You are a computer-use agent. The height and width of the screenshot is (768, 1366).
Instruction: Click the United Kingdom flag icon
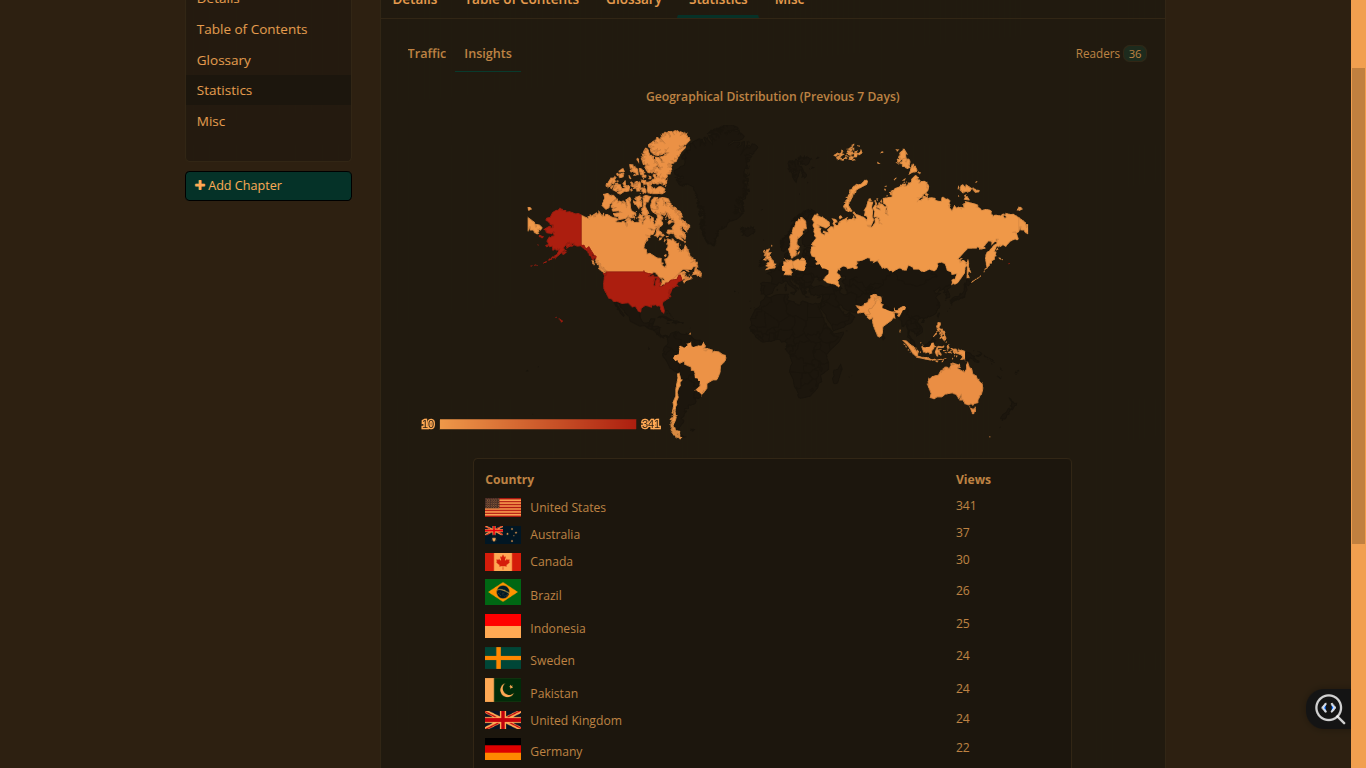[503, 720]
